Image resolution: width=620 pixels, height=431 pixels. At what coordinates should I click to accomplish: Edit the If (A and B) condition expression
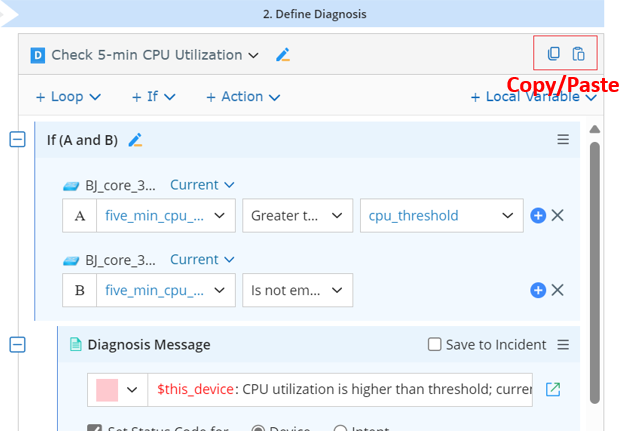[x=136, y=141]
